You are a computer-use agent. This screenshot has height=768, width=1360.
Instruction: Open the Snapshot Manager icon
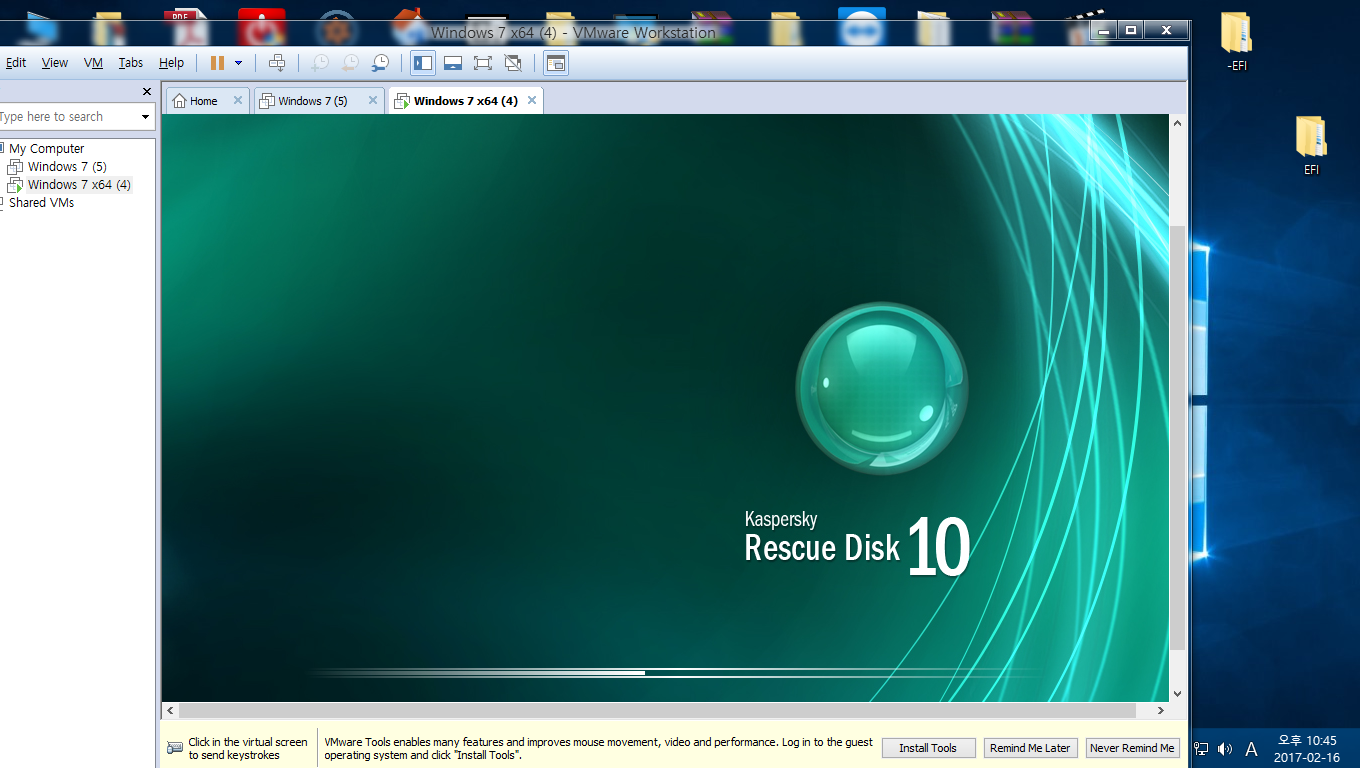point(380,63)
